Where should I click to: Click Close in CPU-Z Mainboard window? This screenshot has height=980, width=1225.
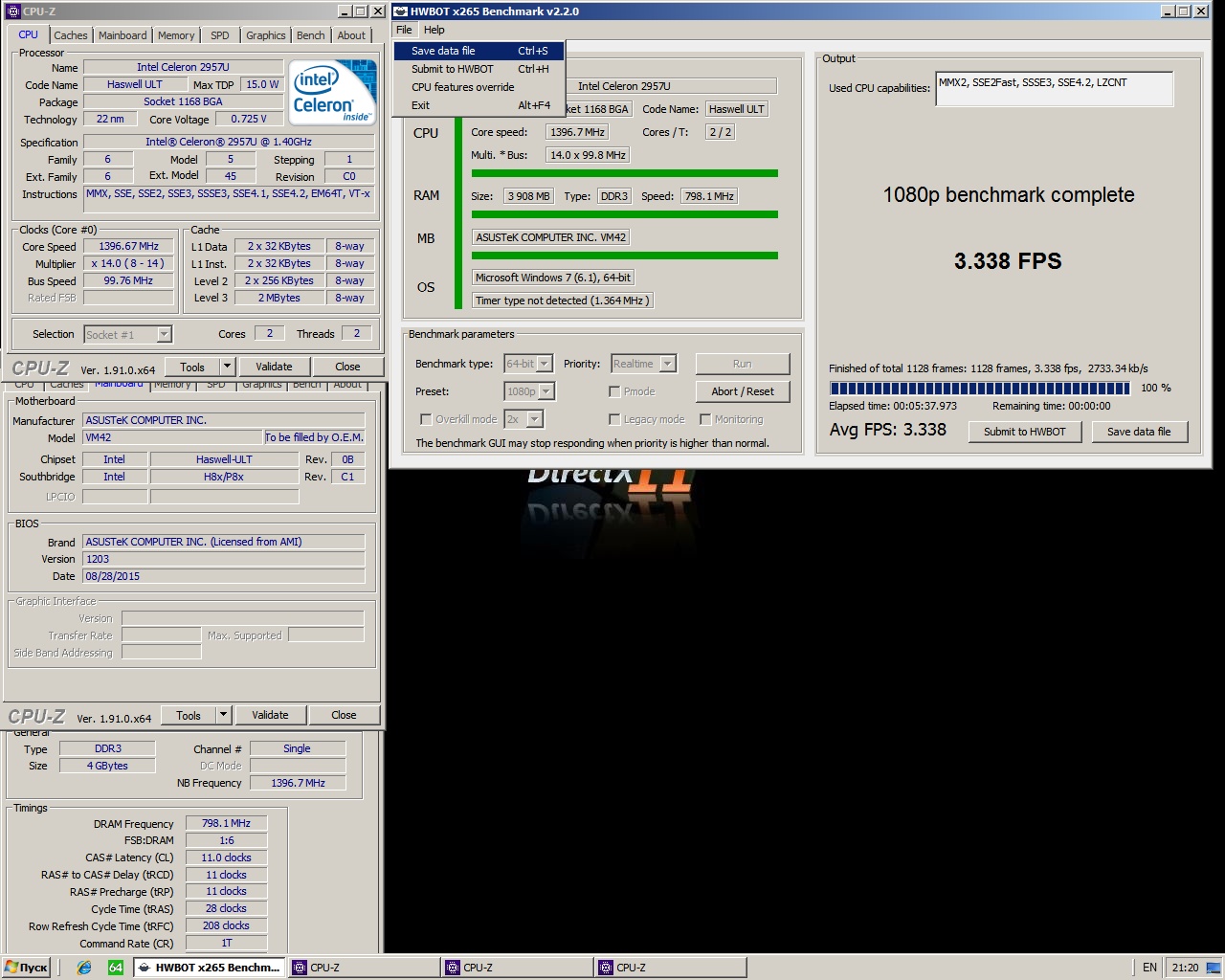344,715
